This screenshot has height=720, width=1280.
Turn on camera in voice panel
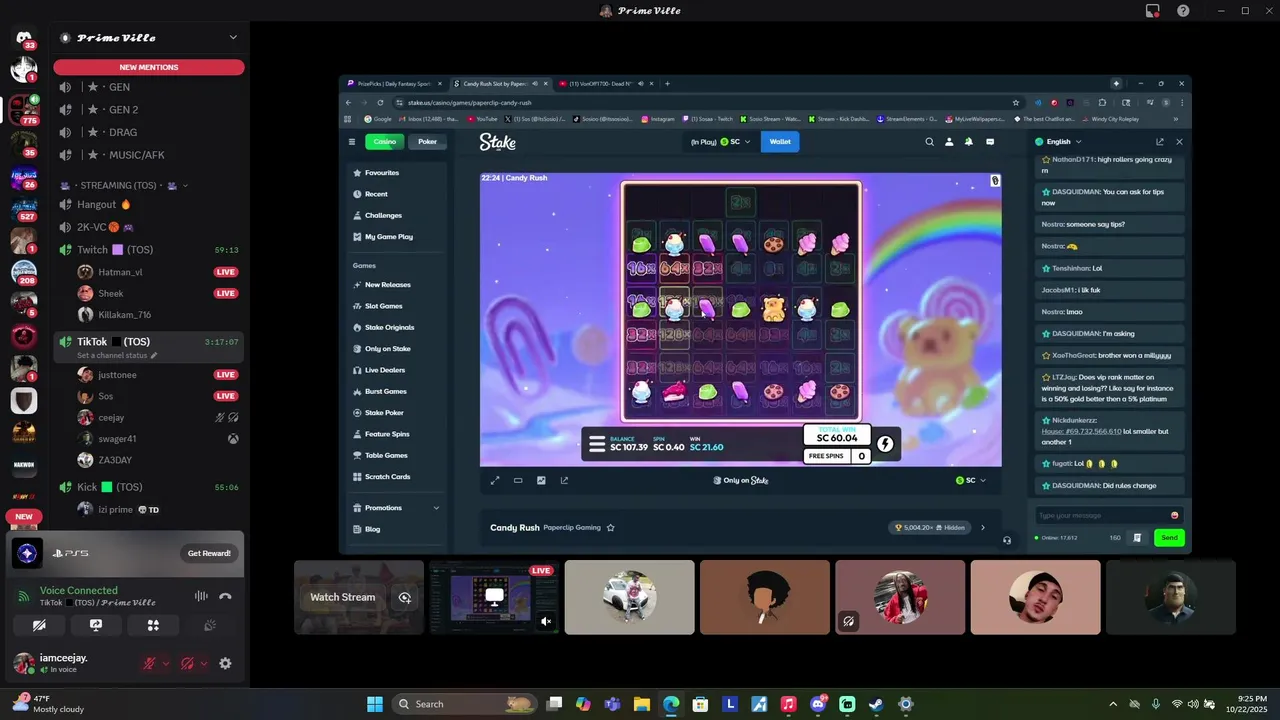pos(39,625)
